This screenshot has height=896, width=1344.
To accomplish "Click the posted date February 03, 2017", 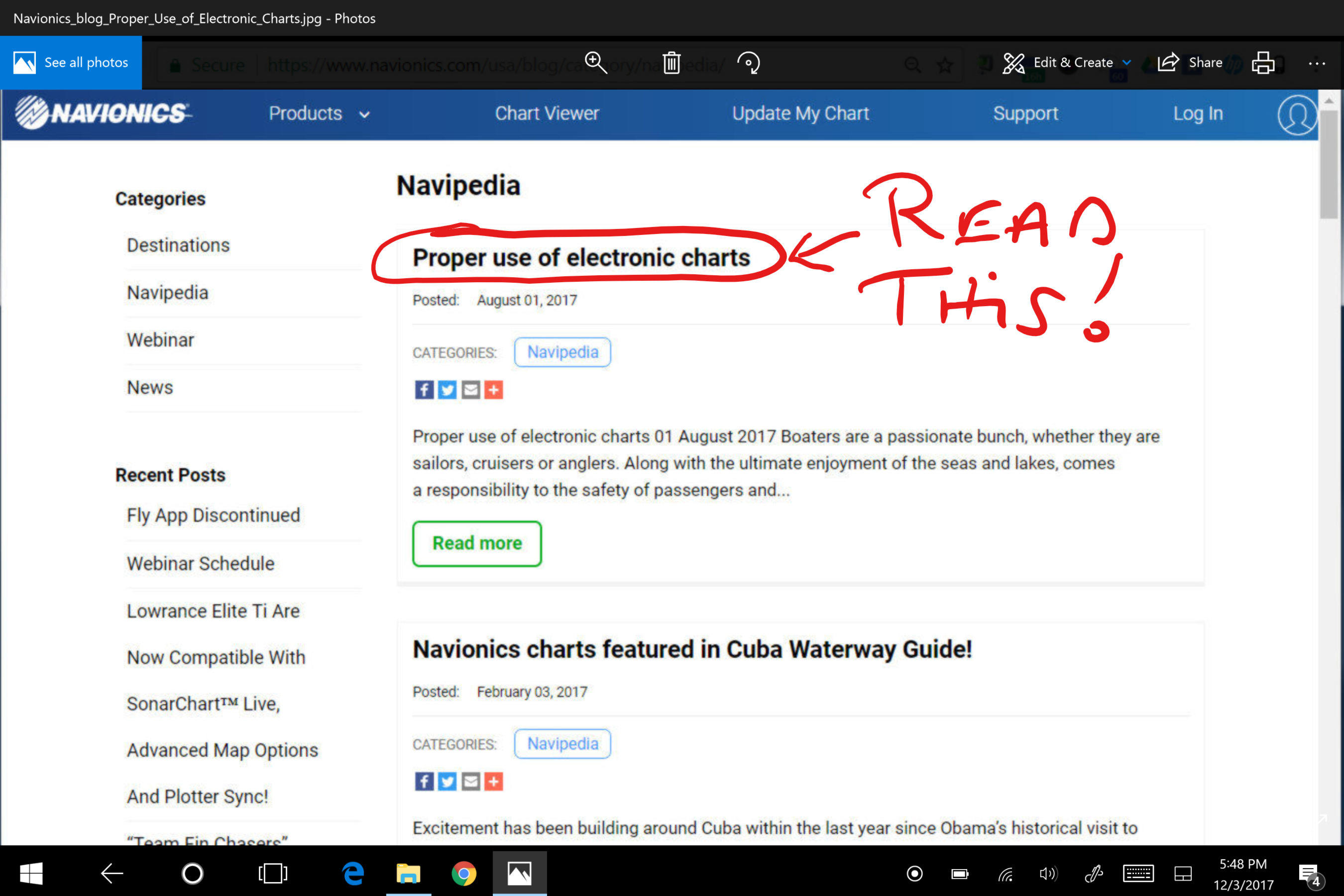I will pos(532,691).
